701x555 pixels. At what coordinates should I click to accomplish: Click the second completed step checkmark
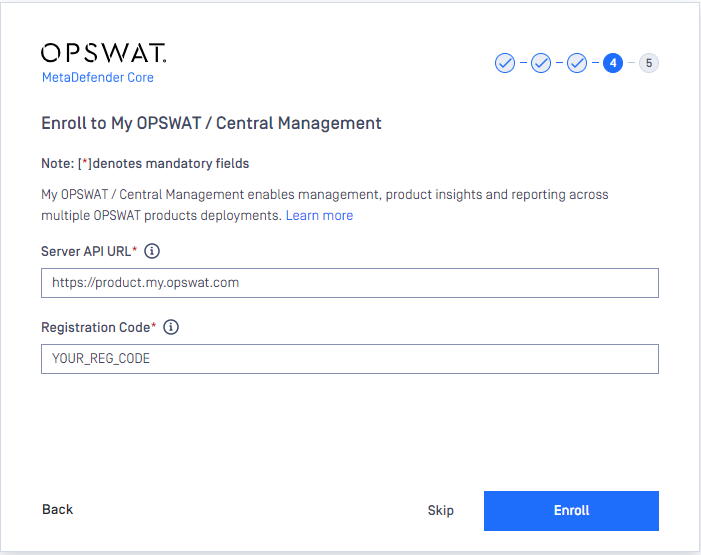[541, 63]
